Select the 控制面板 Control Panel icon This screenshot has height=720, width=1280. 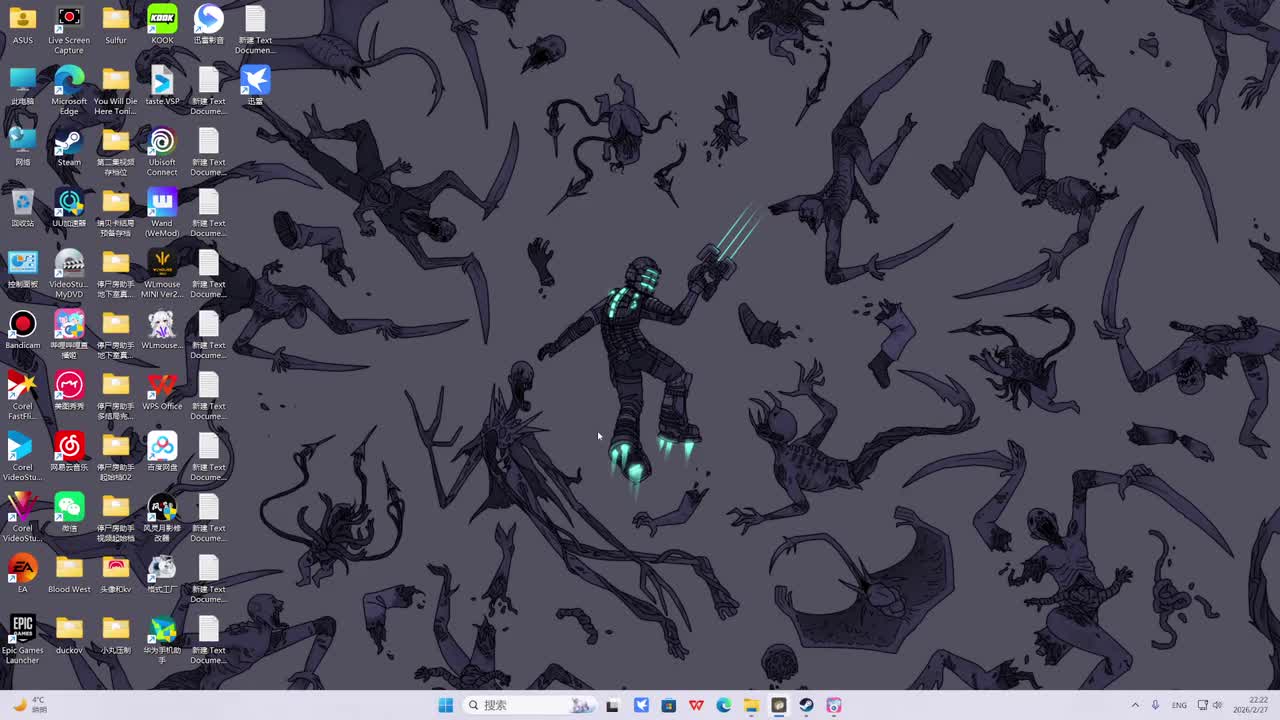22,269
